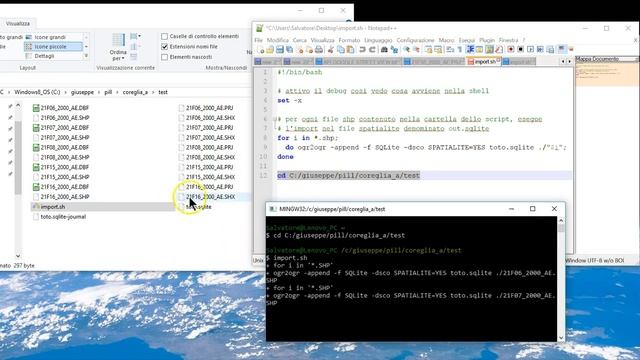Redo edit in Notepad++ toolbar
The image size is (640, 360).
(x=372, y=50)
